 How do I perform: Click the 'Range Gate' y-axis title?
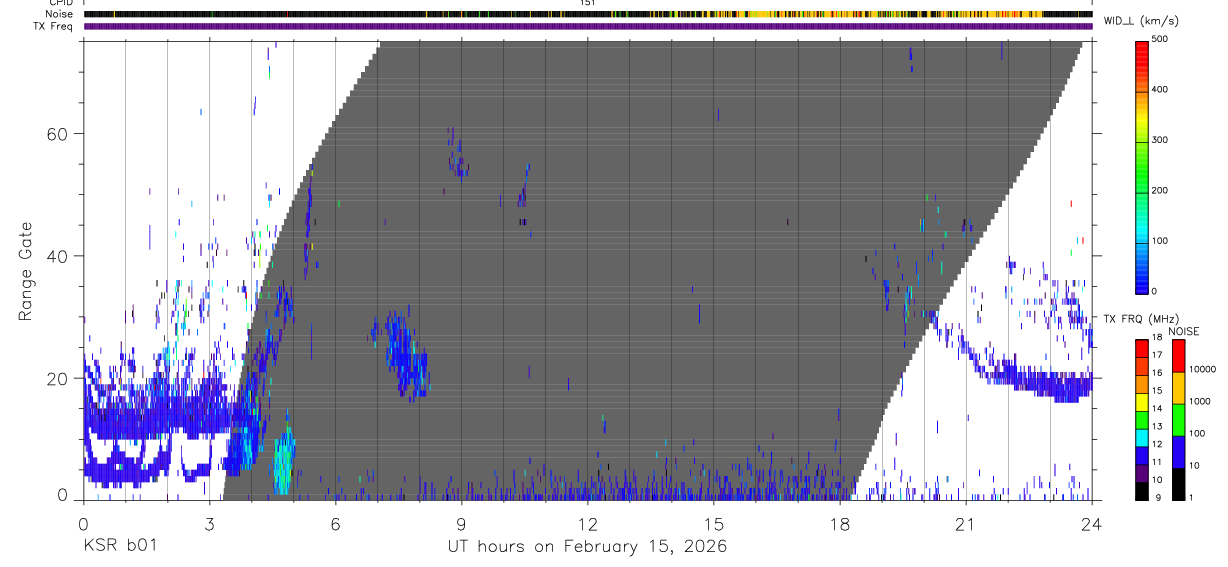pyautogui.click(x=25, y=272)
